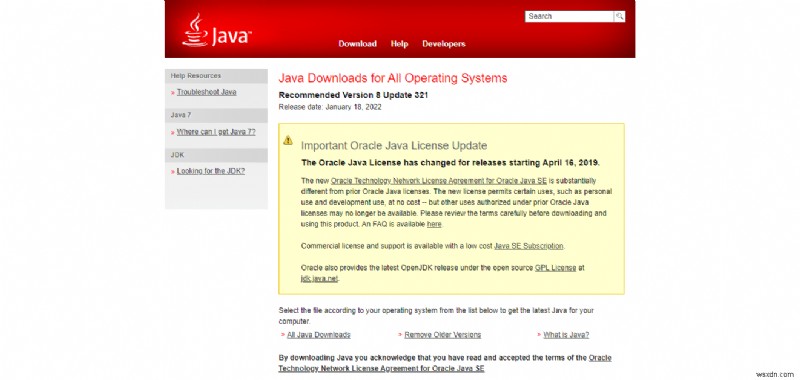Click the Java 7 sidebar header

click(x=216, y=115)
